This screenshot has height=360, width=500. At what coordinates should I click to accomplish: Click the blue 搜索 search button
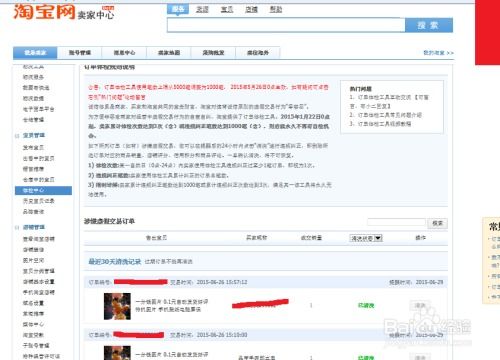coord(429,25)
